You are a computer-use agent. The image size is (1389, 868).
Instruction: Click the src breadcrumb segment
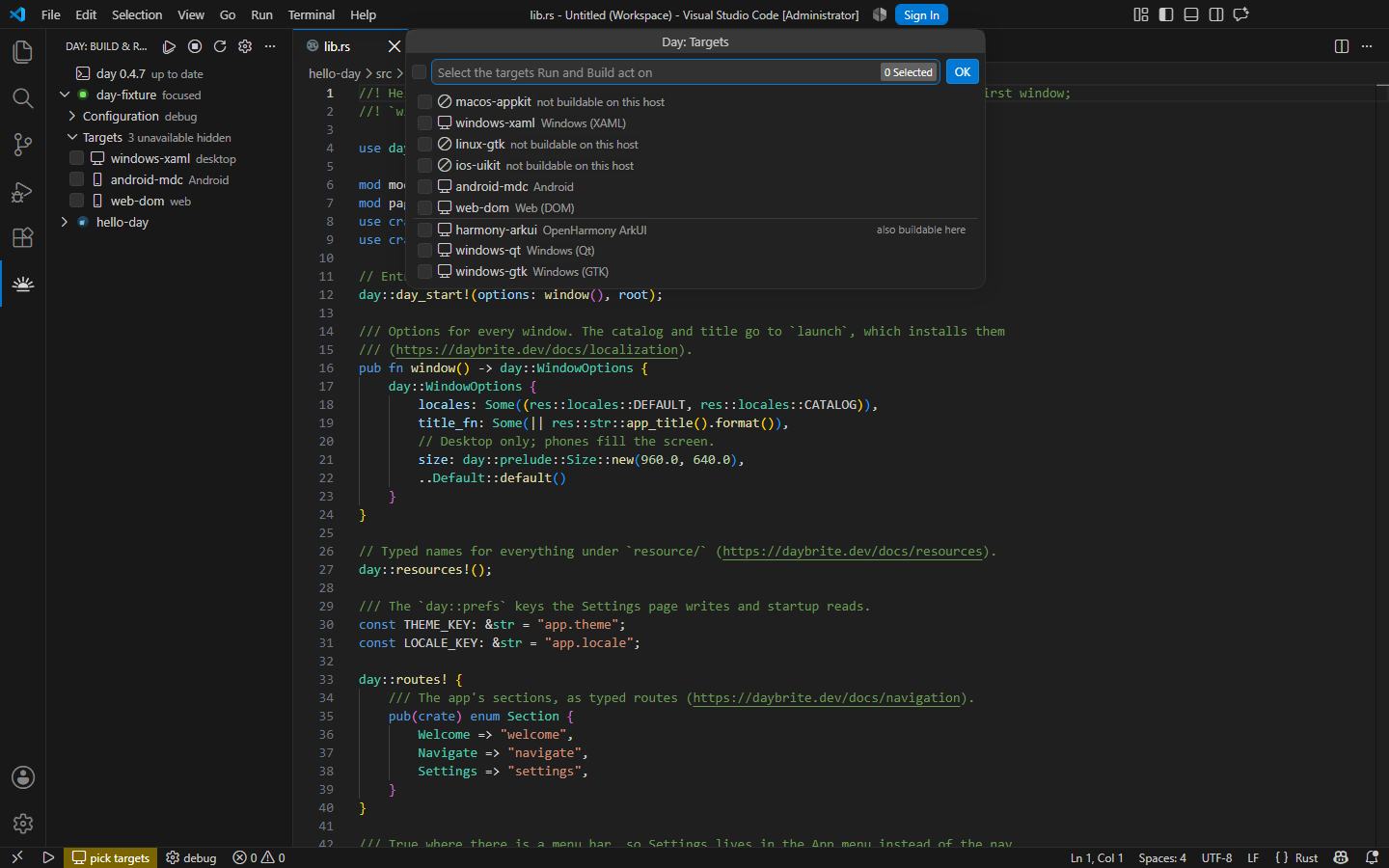tap(384, 73)
